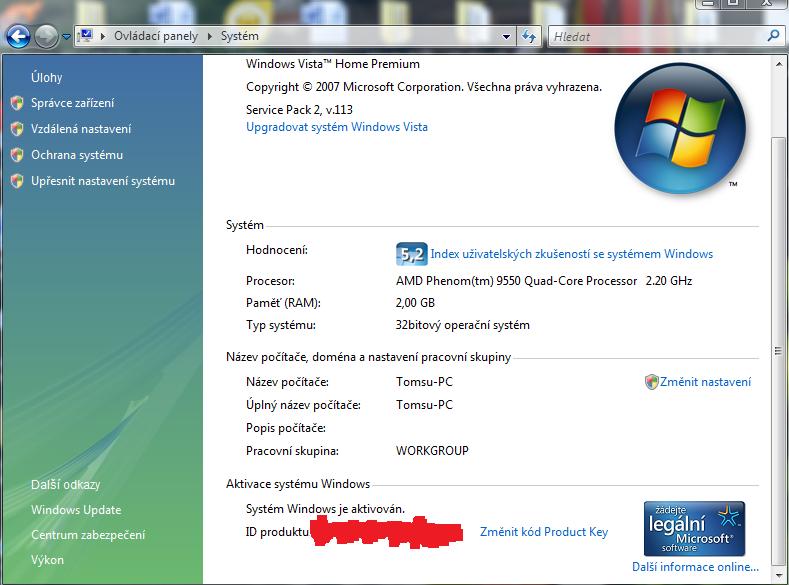Open Správce zařízení task

(x=72, y=103)
